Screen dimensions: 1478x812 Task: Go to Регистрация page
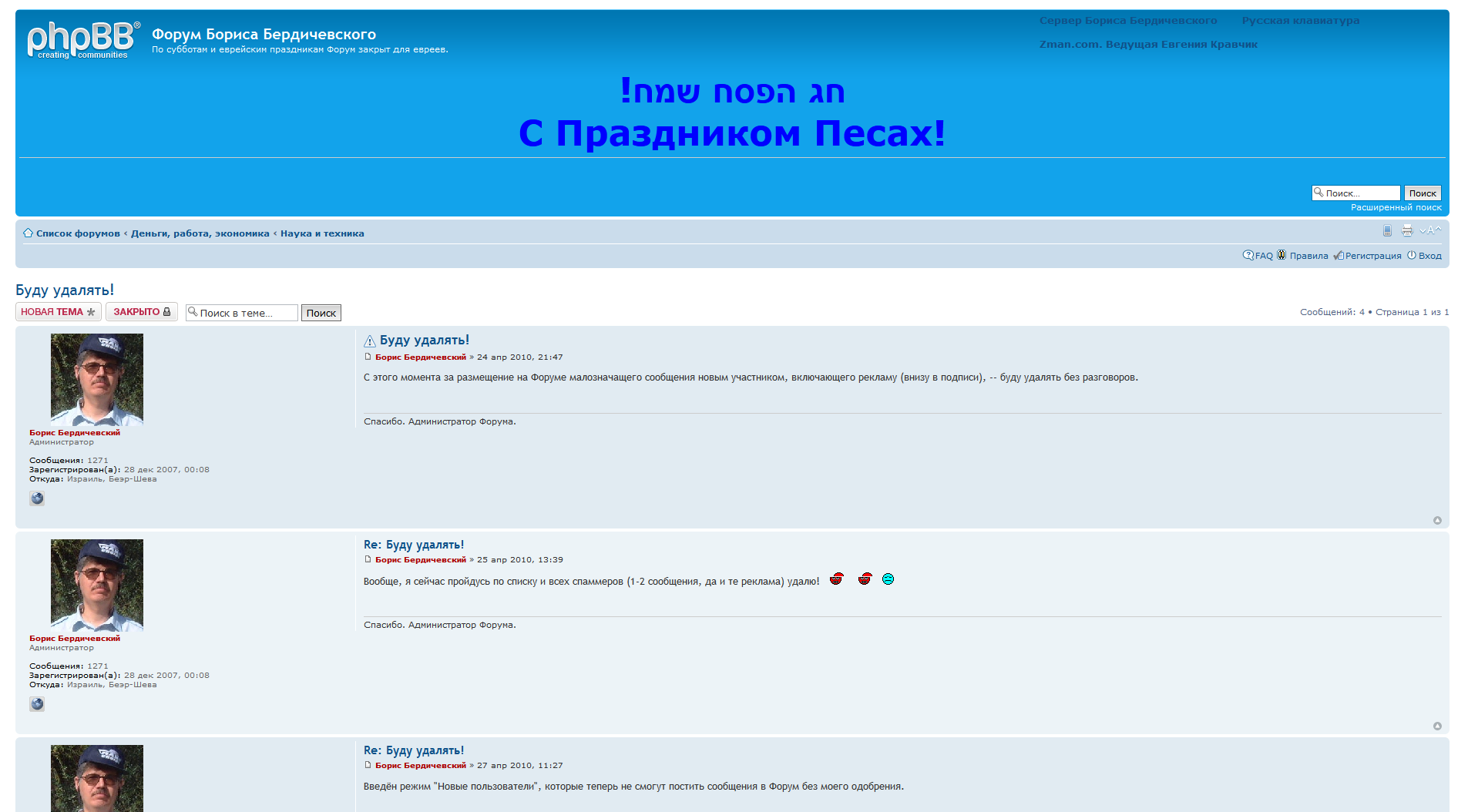(x=1372, y=256)
